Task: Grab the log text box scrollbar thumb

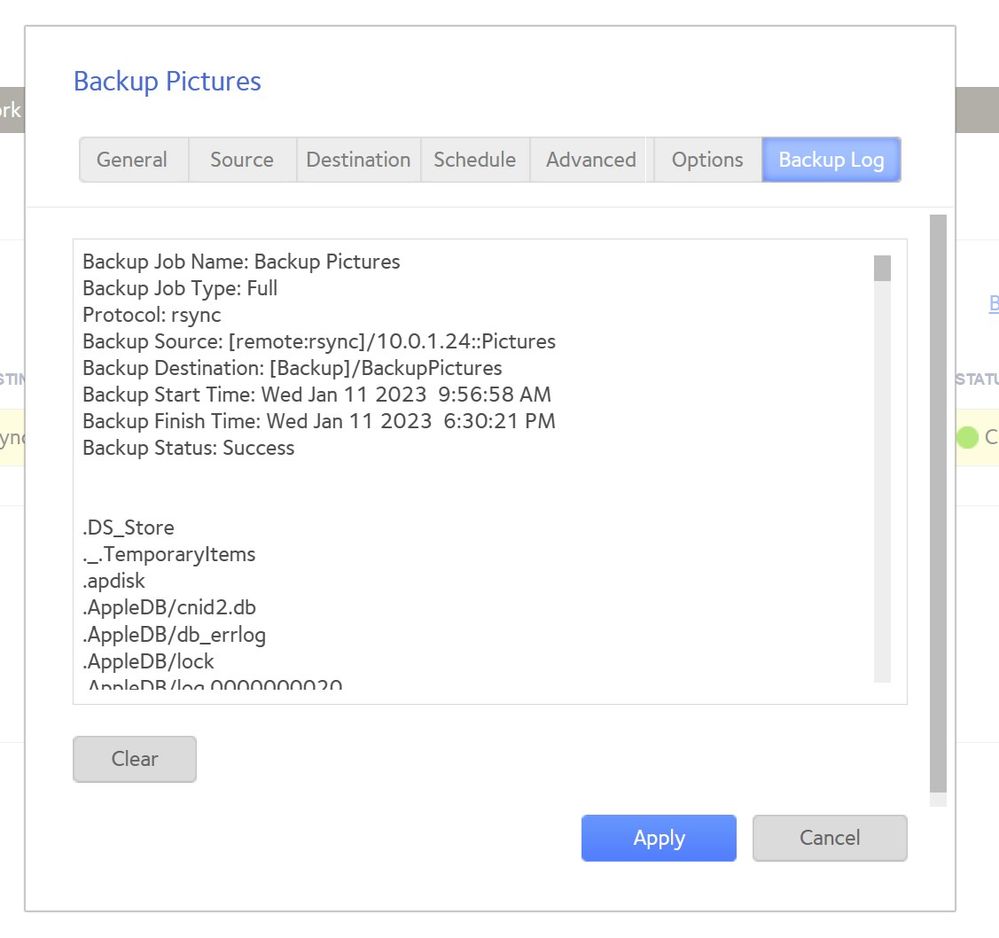Action: pos(882,268)
